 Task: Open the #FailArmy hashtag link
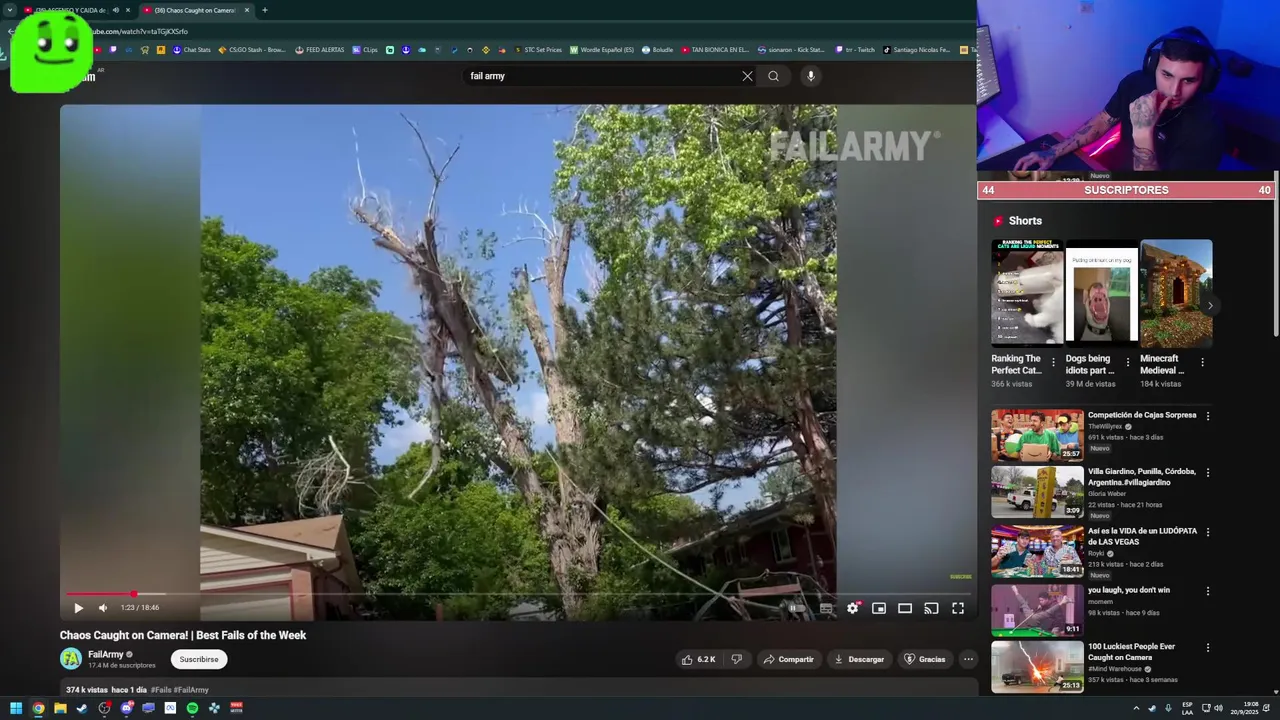click(191, 690)
